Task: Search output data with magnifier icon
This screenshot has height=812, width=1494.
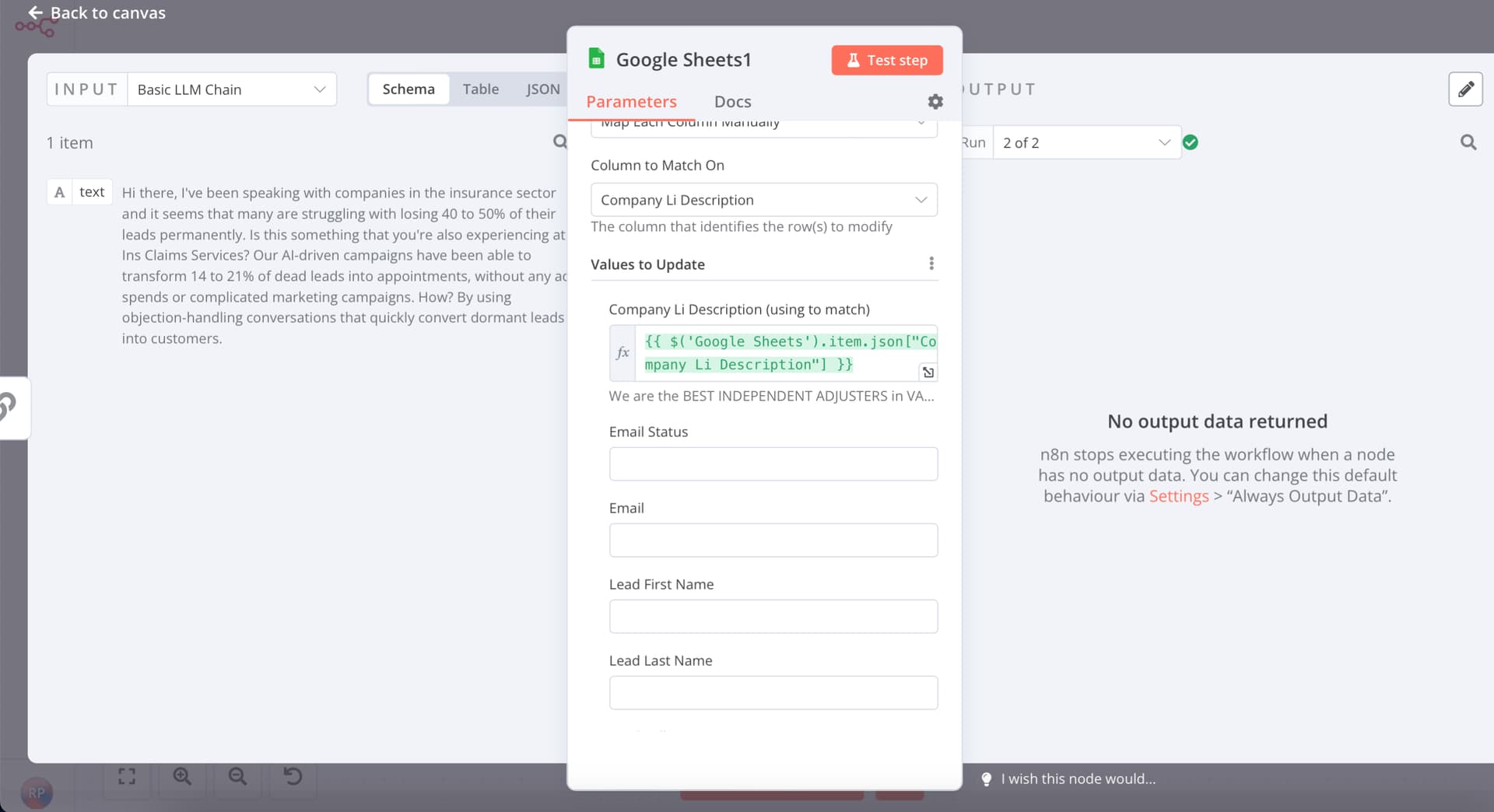Action: pos(1468,142)
